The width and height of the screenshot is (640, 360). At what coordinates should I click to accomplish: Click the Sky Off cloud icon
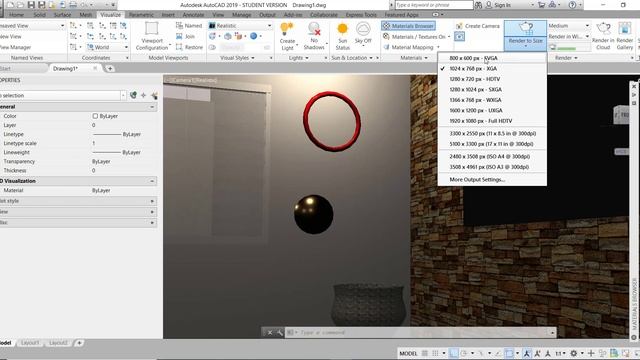tap(363, 29)
